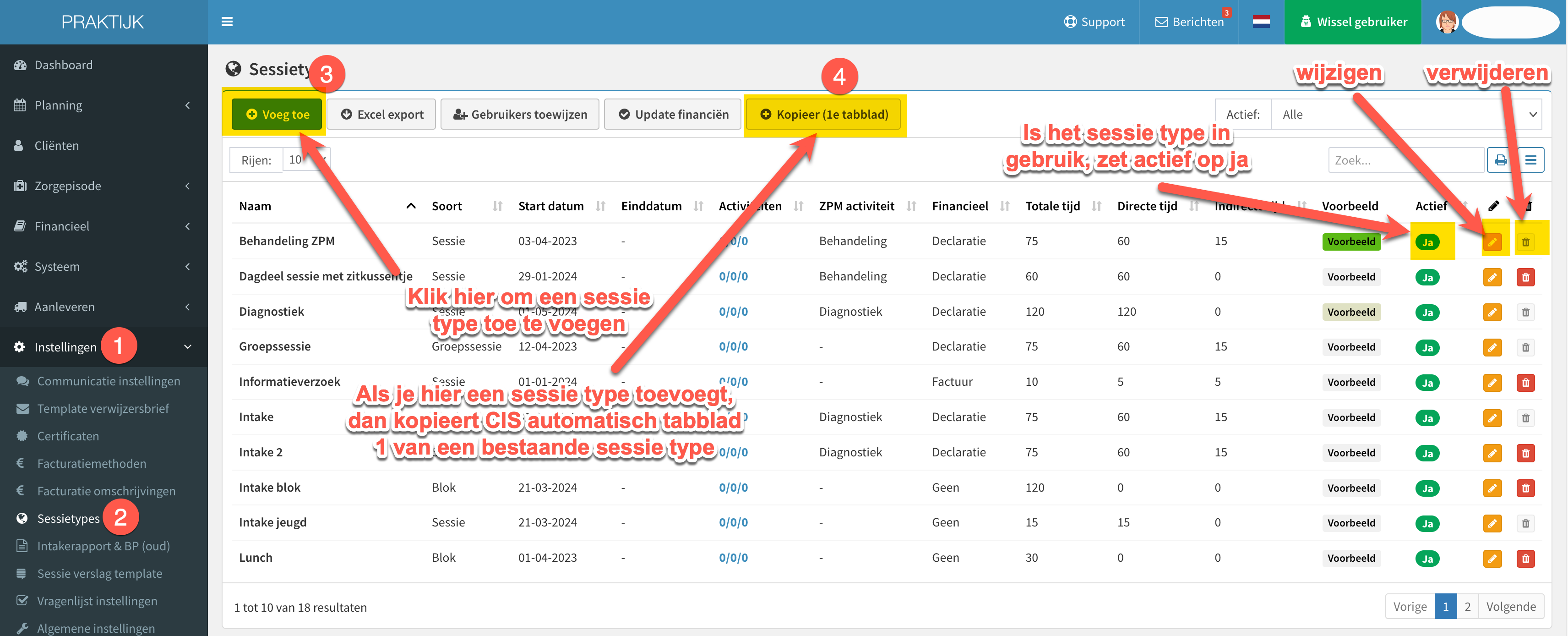
Task: Toggle the hamburger sidebar menu icon
Action: pyautogui.click(x=227, y=22)
